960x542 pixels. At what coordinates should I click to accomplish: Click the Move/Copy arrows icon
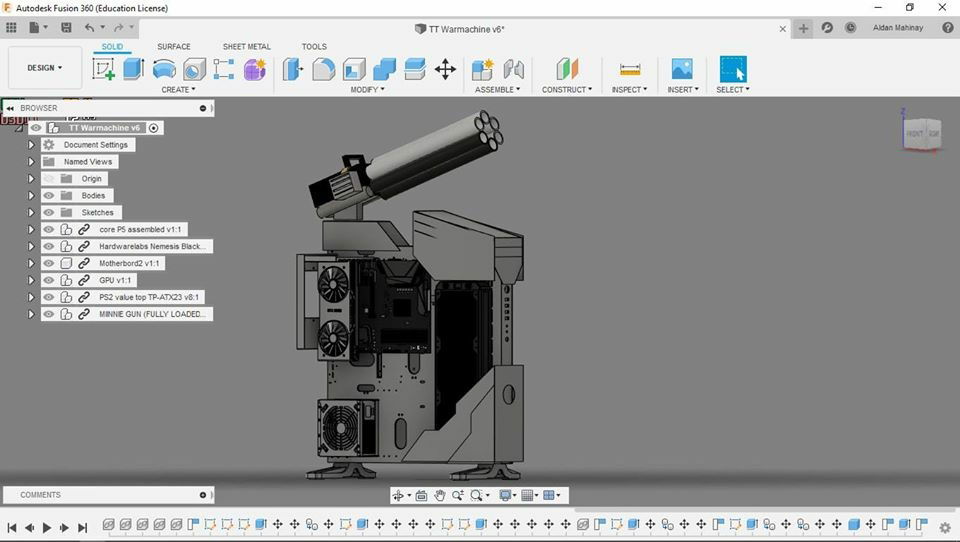pyautogui.click(x=446, y=69)
